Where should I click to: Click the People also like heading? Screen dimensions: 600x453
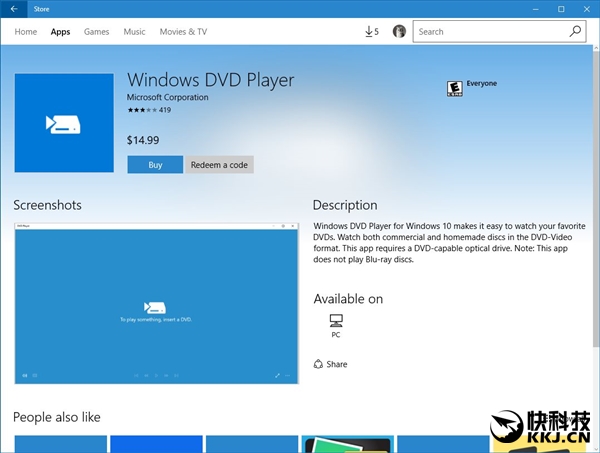coord(57,417)
